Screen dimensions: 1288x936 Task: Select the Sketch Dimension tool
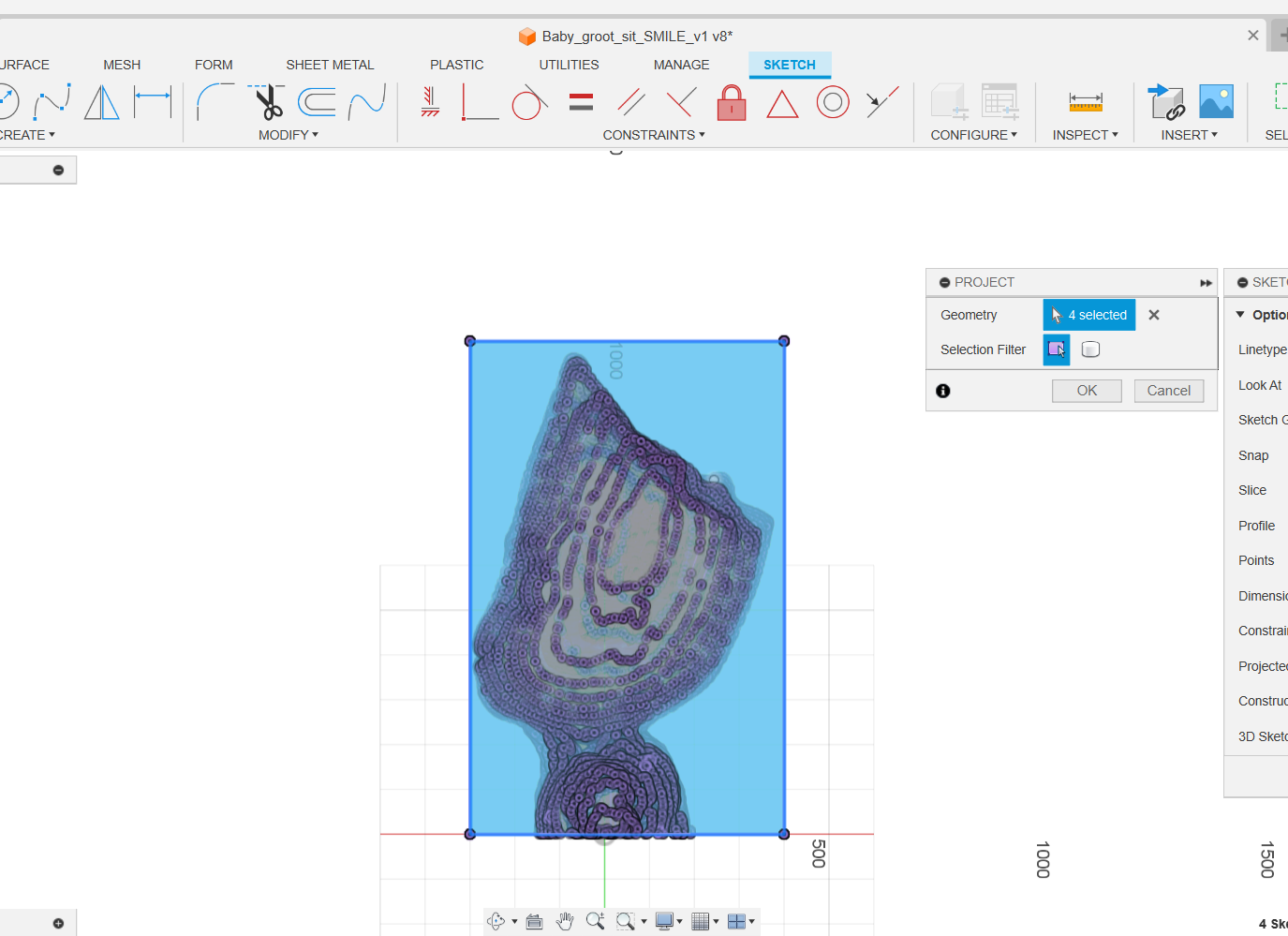(153, 102)
